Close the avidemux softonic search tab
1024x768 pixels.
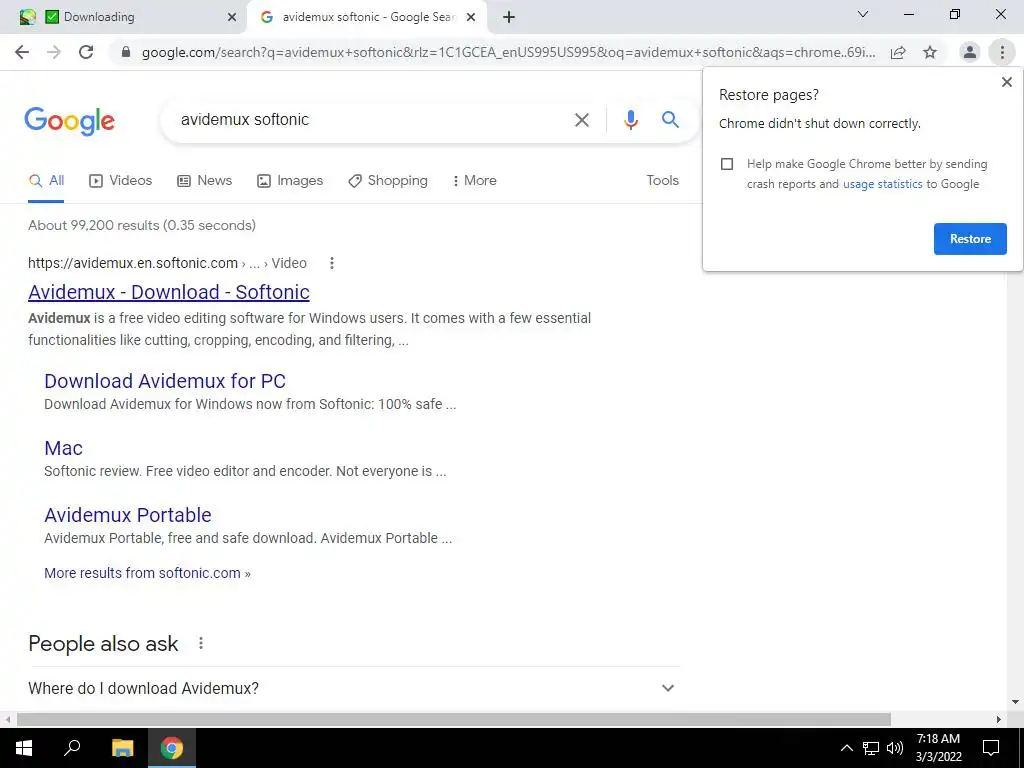(471, 17)
